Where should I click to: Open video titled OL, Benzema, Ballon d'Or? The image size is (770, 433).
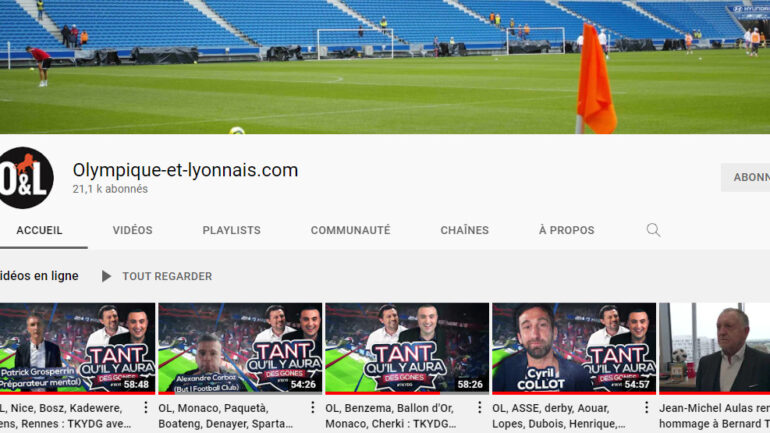[390, 416]
